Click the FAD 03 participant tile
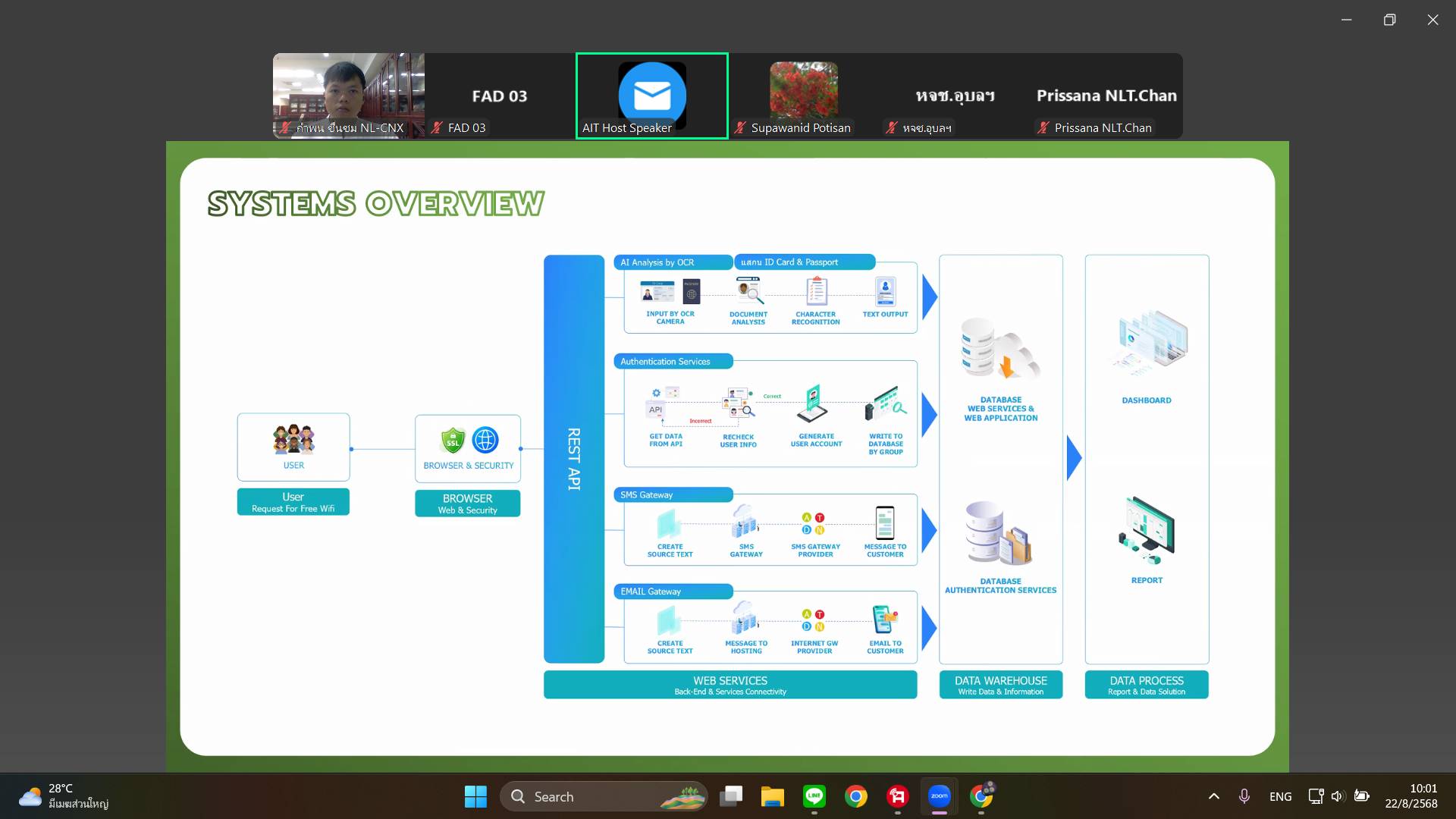The height and width of the screenshot is (819, 1456). click(x=500, y=96)
